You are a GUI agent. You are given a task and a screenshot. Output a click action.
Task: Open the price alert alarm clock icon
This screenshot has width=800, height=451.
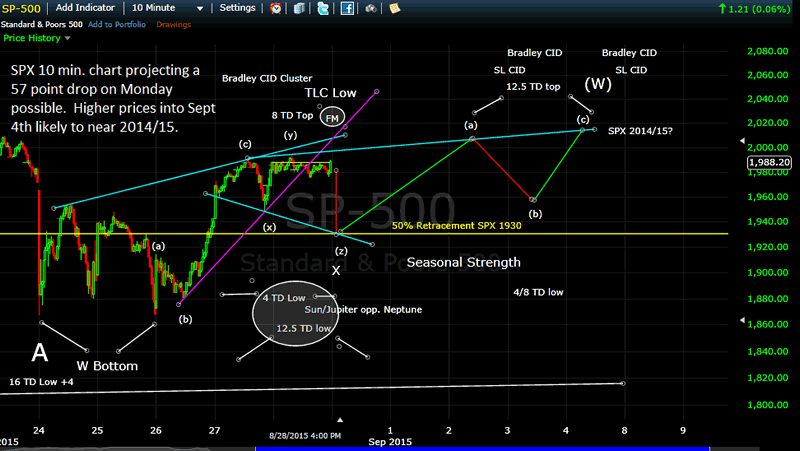[276, 8]
